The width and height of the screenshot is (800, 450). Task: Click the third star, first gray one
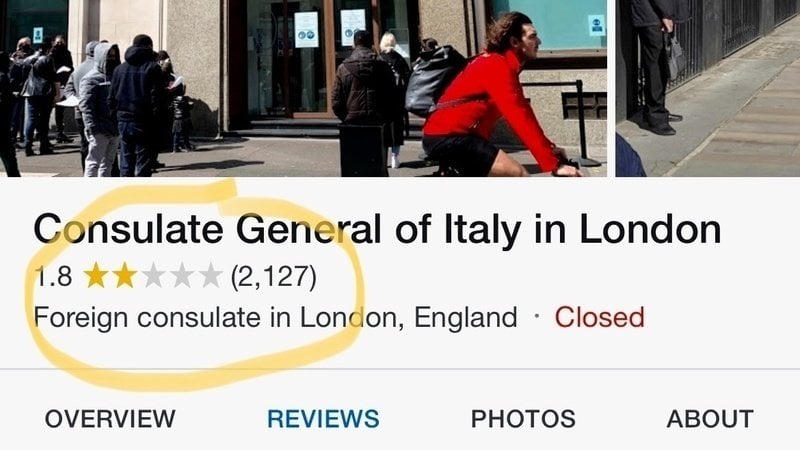pyautogui.click(x=153, y=276)
